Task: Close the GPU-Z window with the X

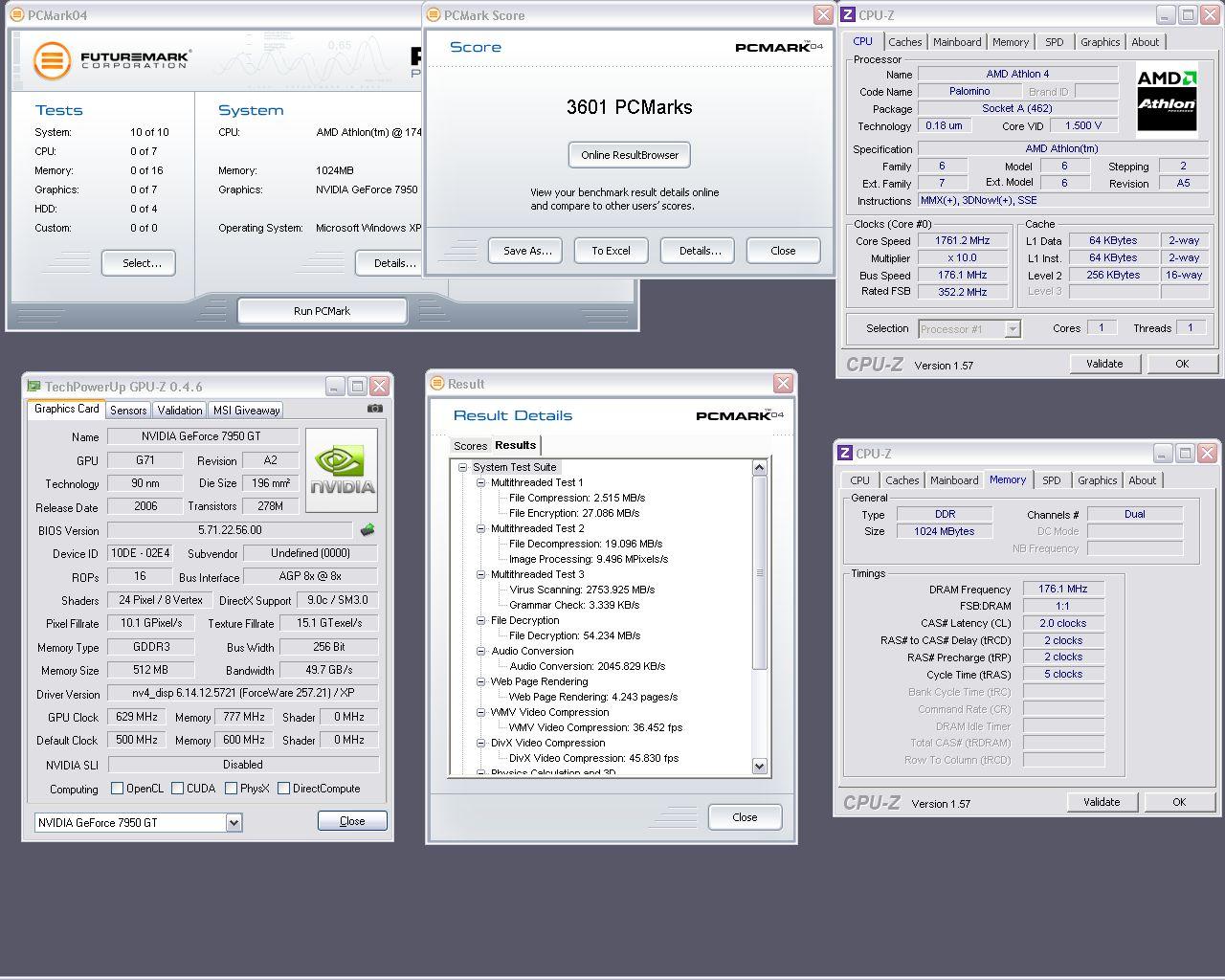Action: (380, 386)
